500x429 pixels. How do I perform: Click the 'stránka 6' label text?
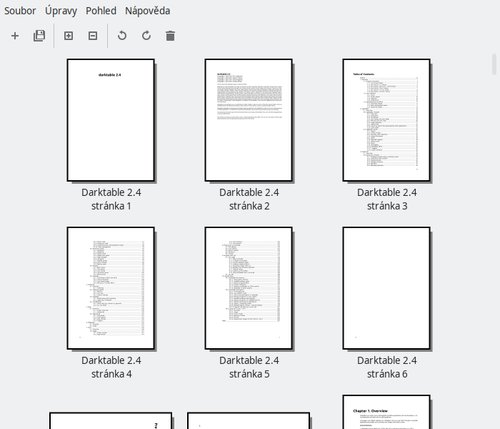click(x=387, y=374)
